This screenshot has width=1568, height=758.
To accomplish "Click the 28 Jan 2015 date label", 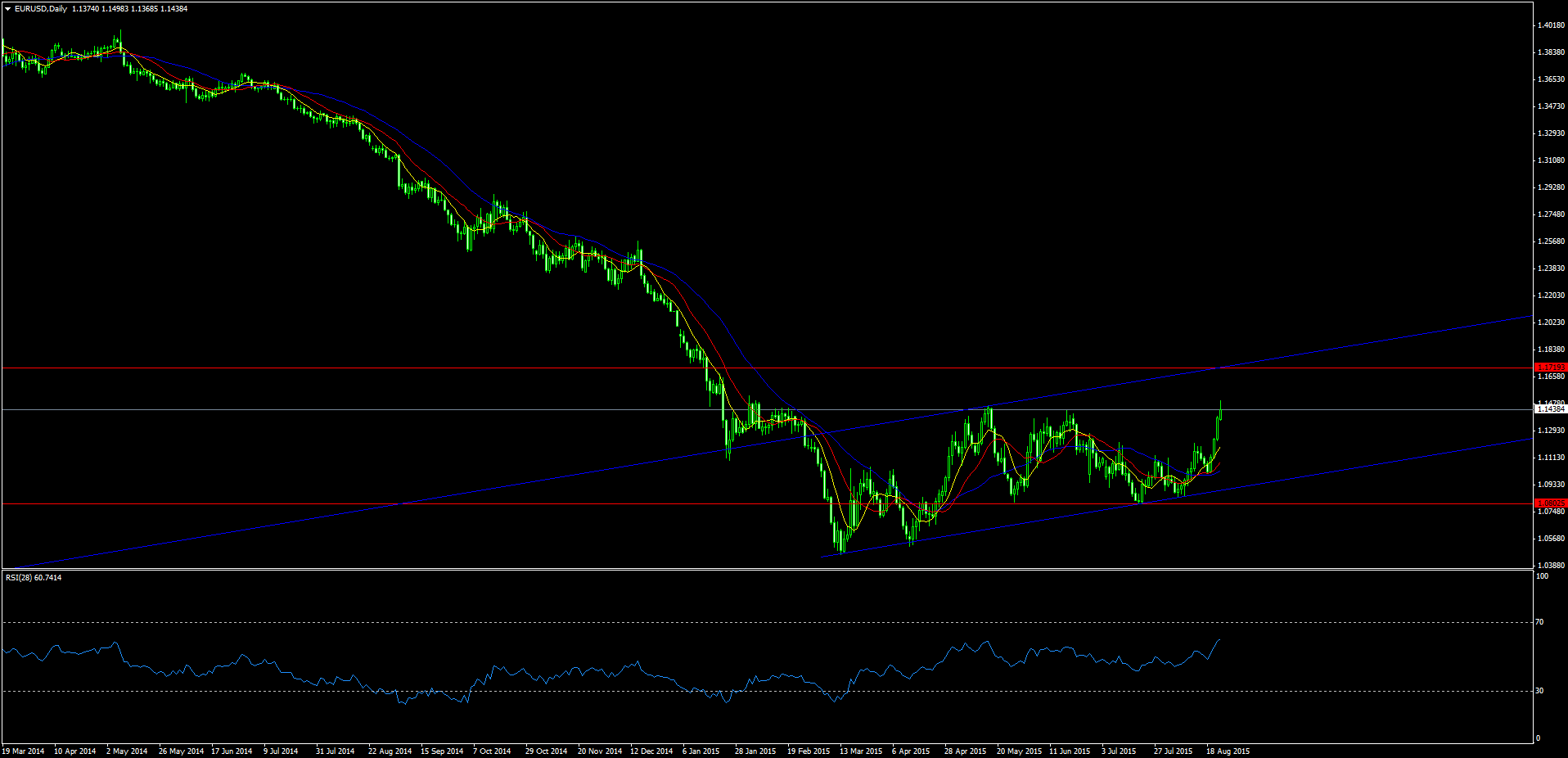I will pyautogui.click(x=755, y=751).
